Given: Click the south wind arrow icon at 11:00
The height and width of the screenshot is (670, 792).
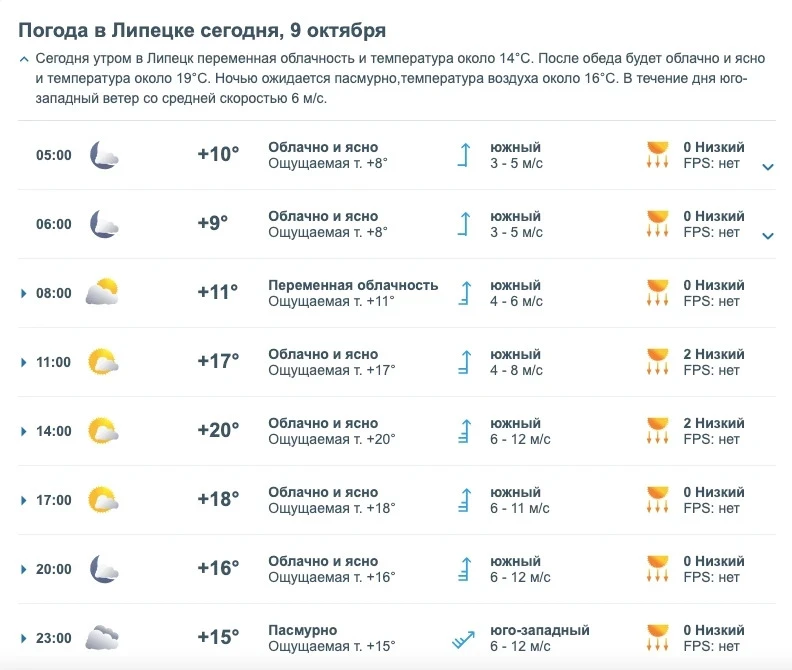Looking at the screenshot, I should tap(465, 362).
